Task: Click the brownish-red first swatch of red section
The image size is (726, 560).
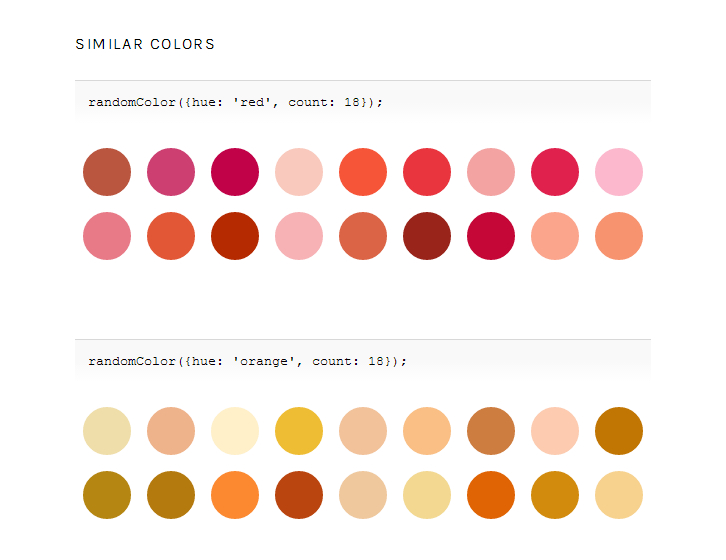Action: pos(107,172)
